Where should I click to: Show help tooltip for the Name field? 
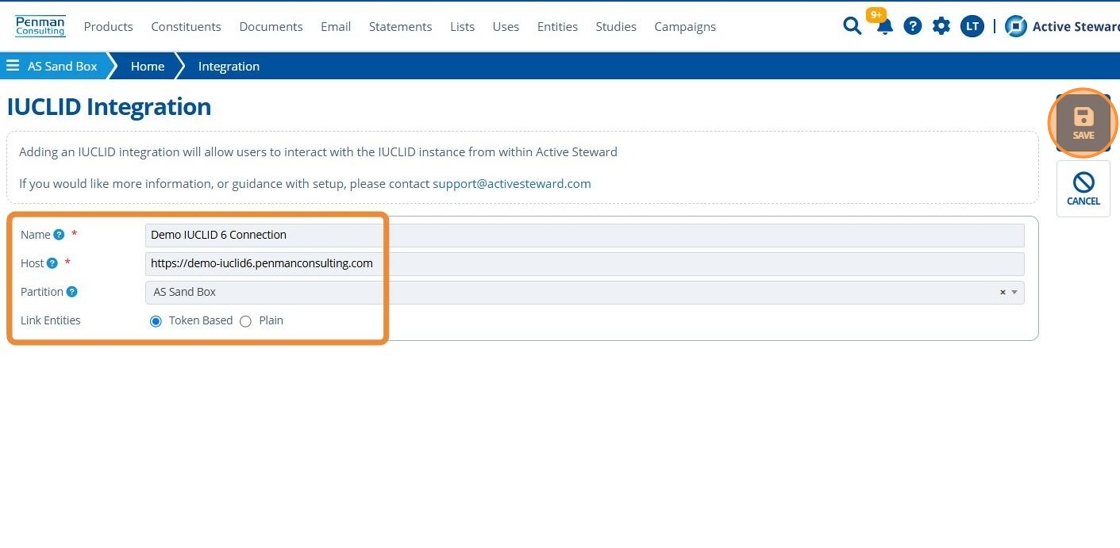click(59, 234)
